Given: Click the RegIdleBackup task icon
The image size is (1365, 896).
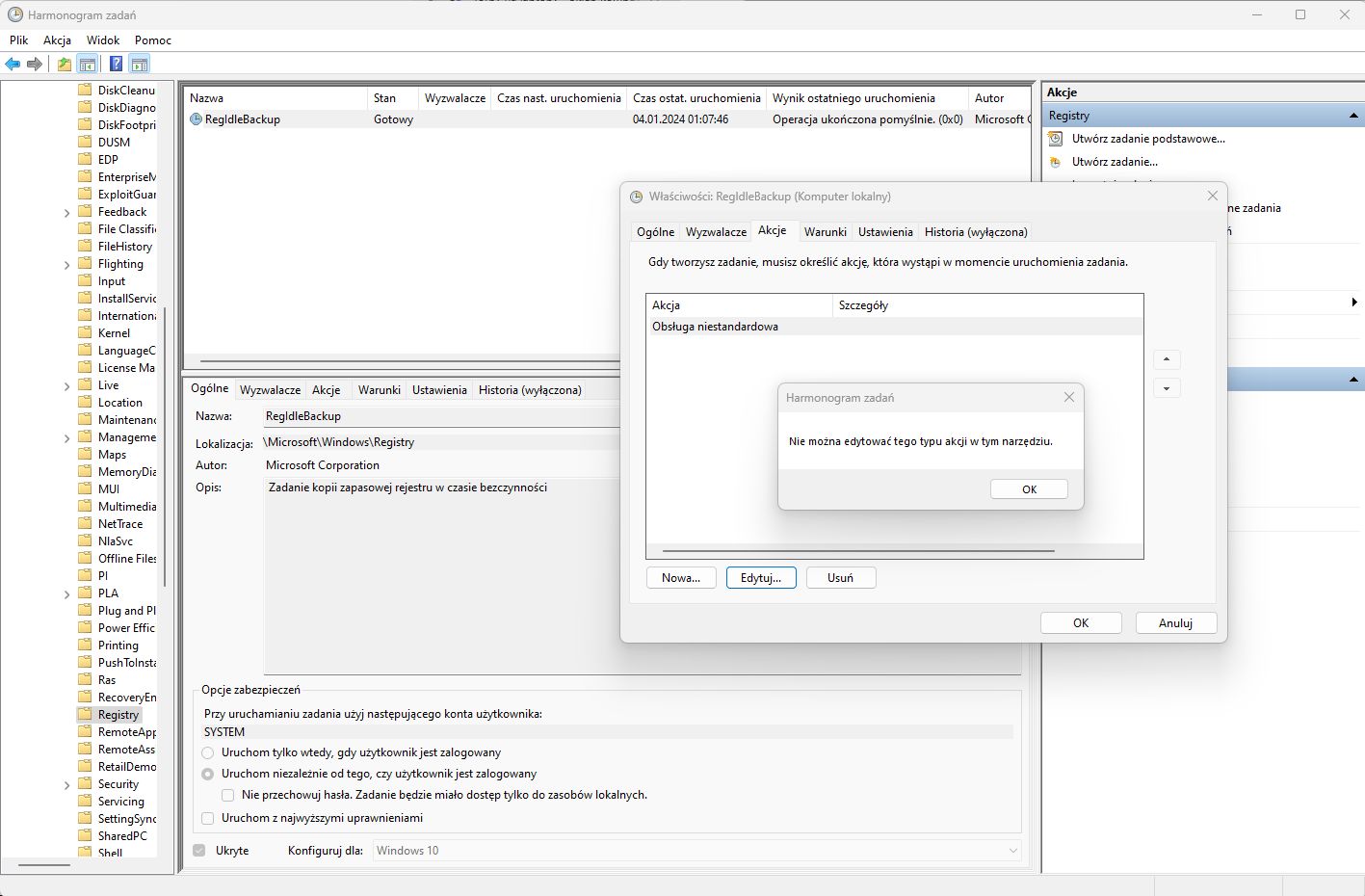Looking at the screenshot, I should 195,119.
